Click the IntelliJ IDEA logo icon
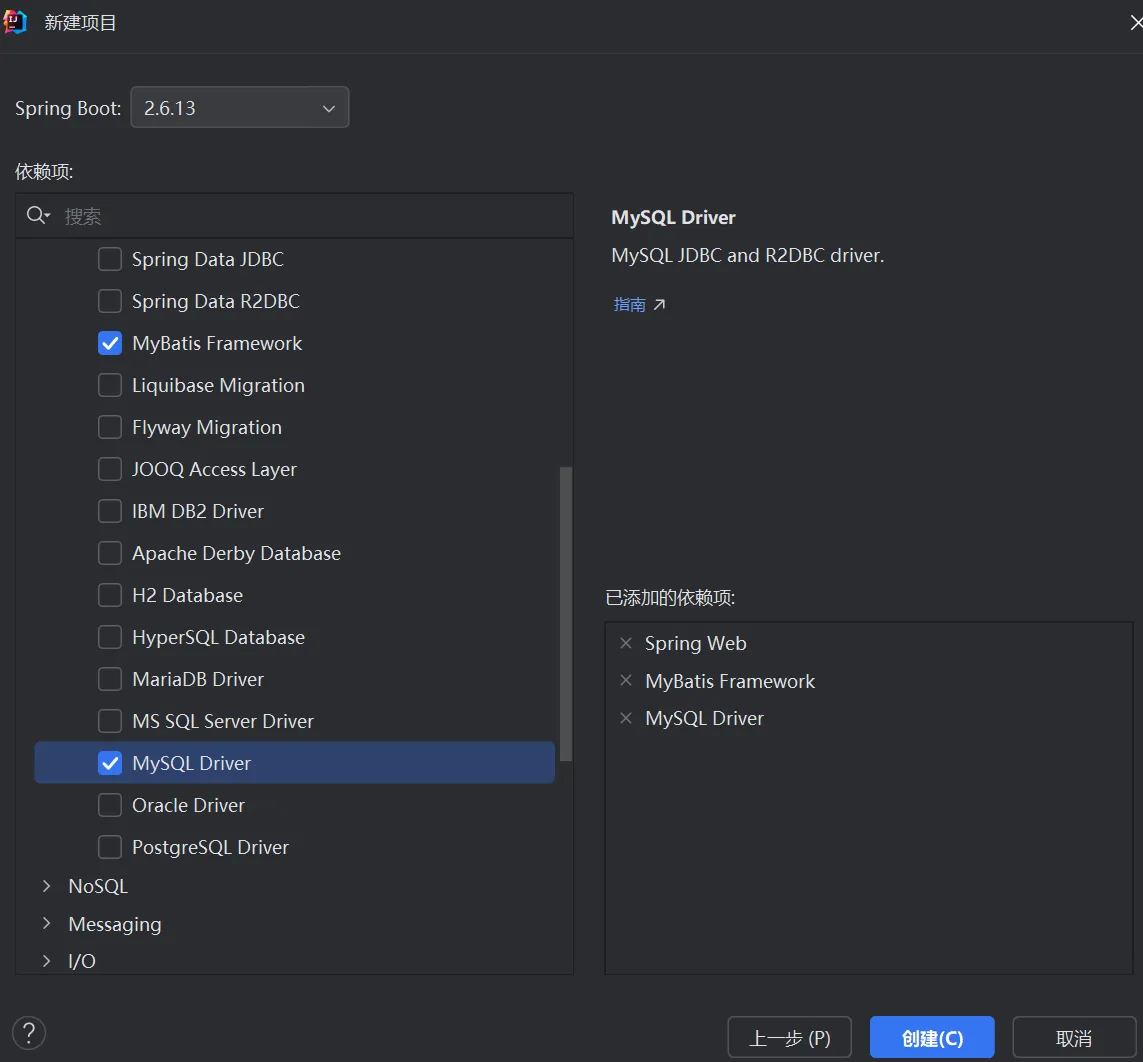Screen dimensions: 1143x1062 (x=15, y=22)
